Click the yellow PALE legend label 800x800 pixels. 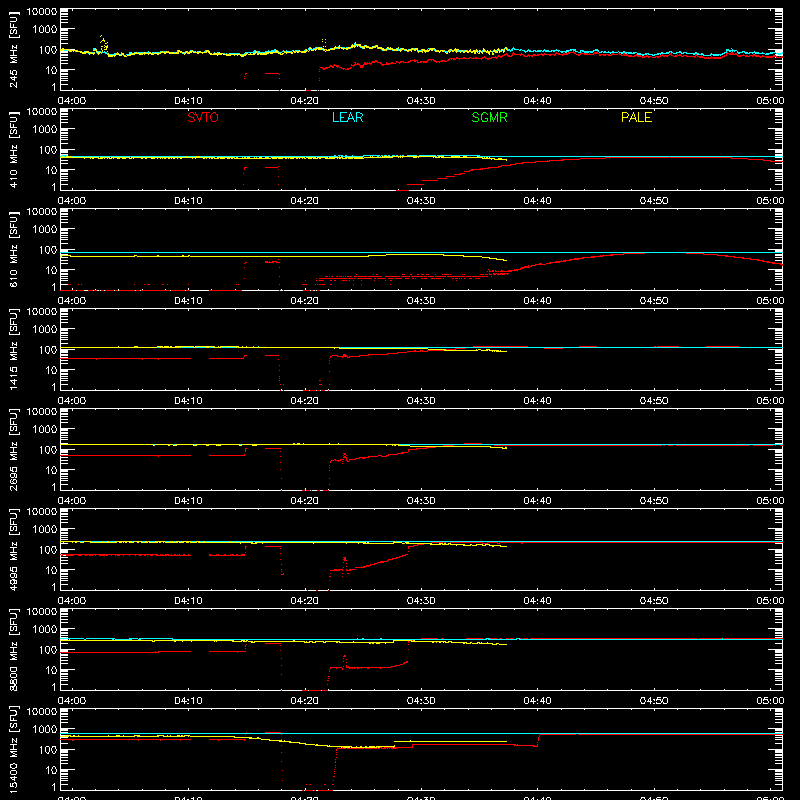click(636, 117)
